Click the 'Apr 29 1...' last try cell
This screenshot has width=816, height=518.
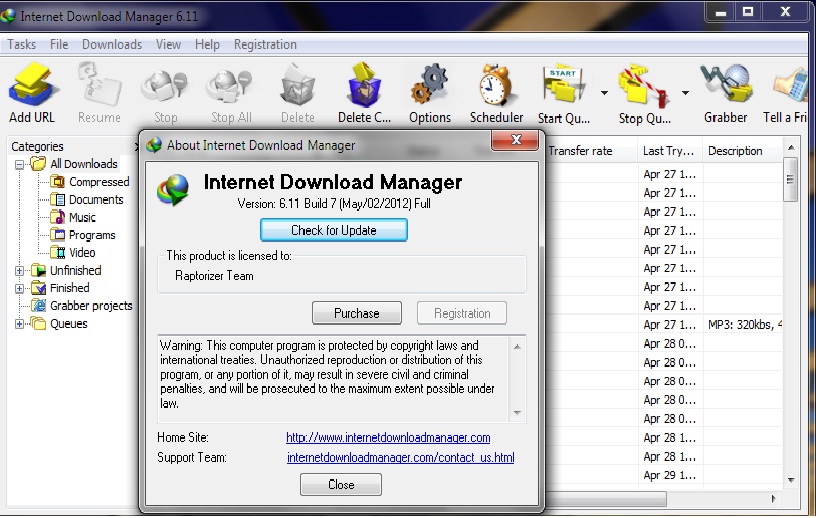(669, 475)
